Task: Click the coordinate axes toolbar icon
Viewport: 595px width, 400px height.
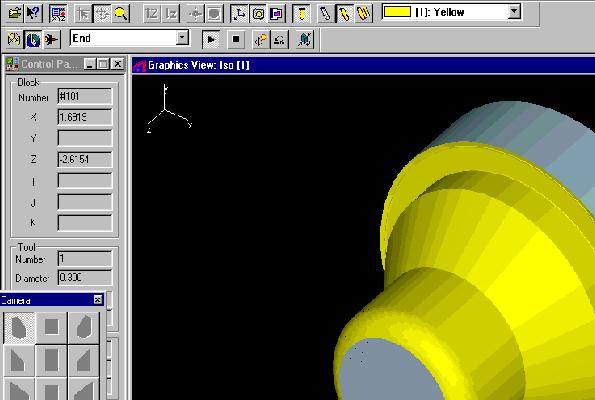Action: click(239, 14)
